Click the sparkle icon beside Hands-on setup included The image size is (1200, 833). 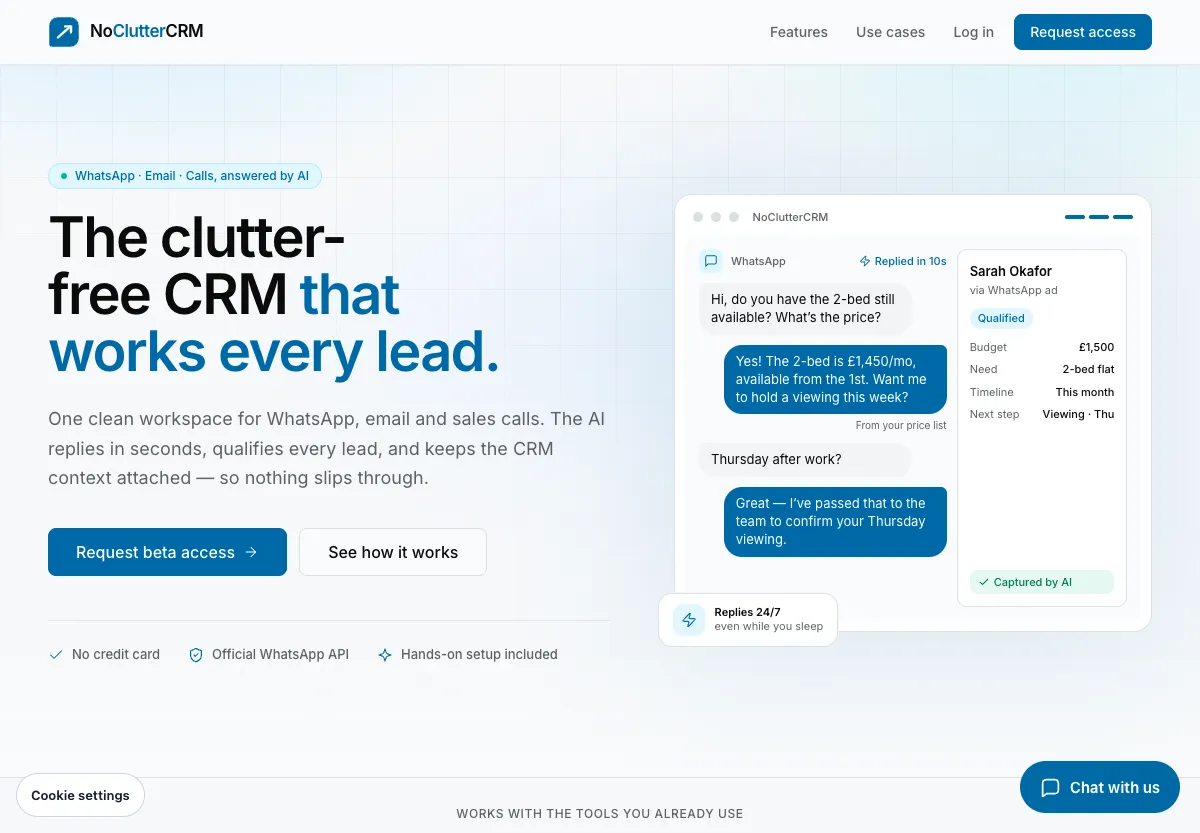point(385,655)
